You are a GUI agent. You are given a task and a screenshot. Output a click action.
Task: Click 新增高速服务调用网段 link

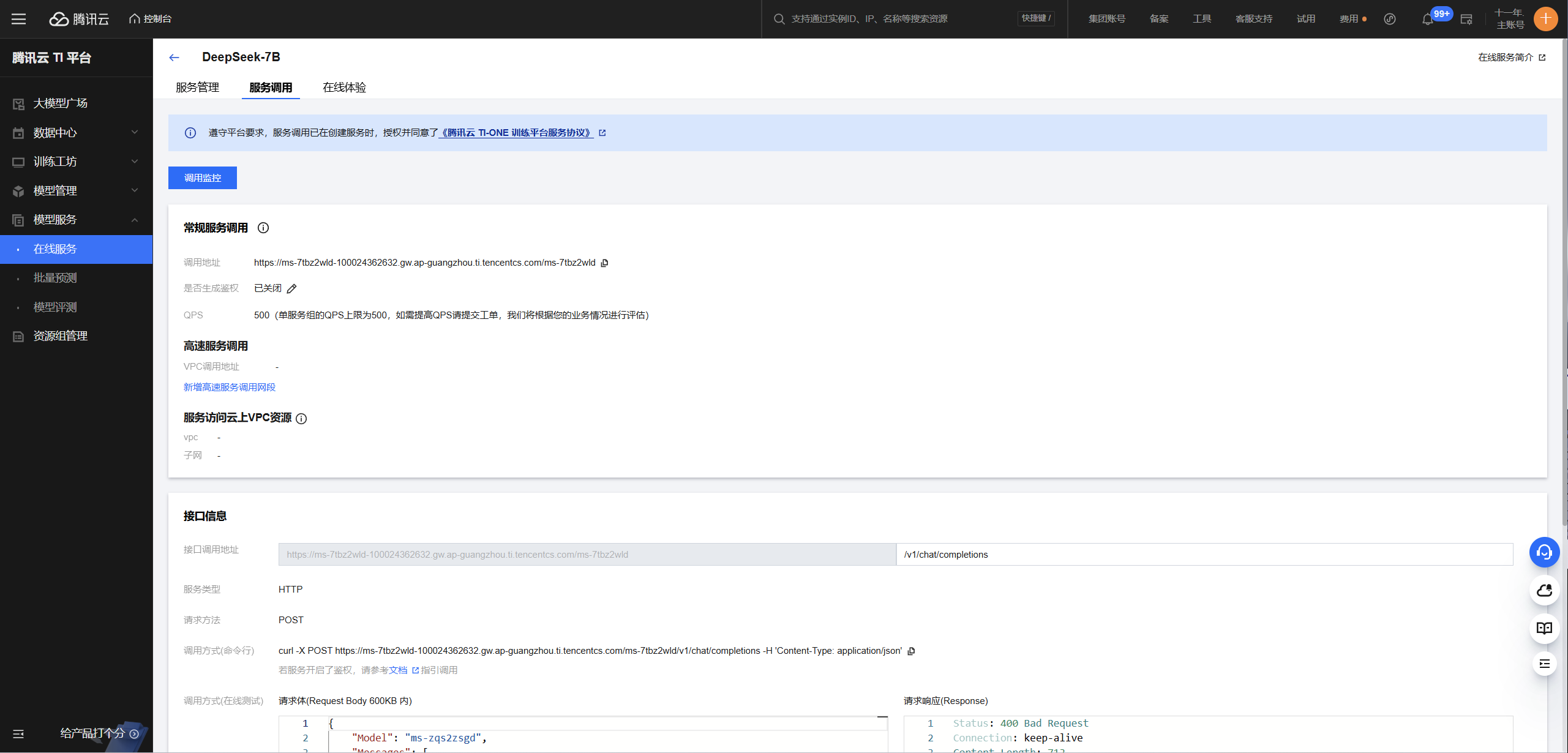(x=230, y=388)
